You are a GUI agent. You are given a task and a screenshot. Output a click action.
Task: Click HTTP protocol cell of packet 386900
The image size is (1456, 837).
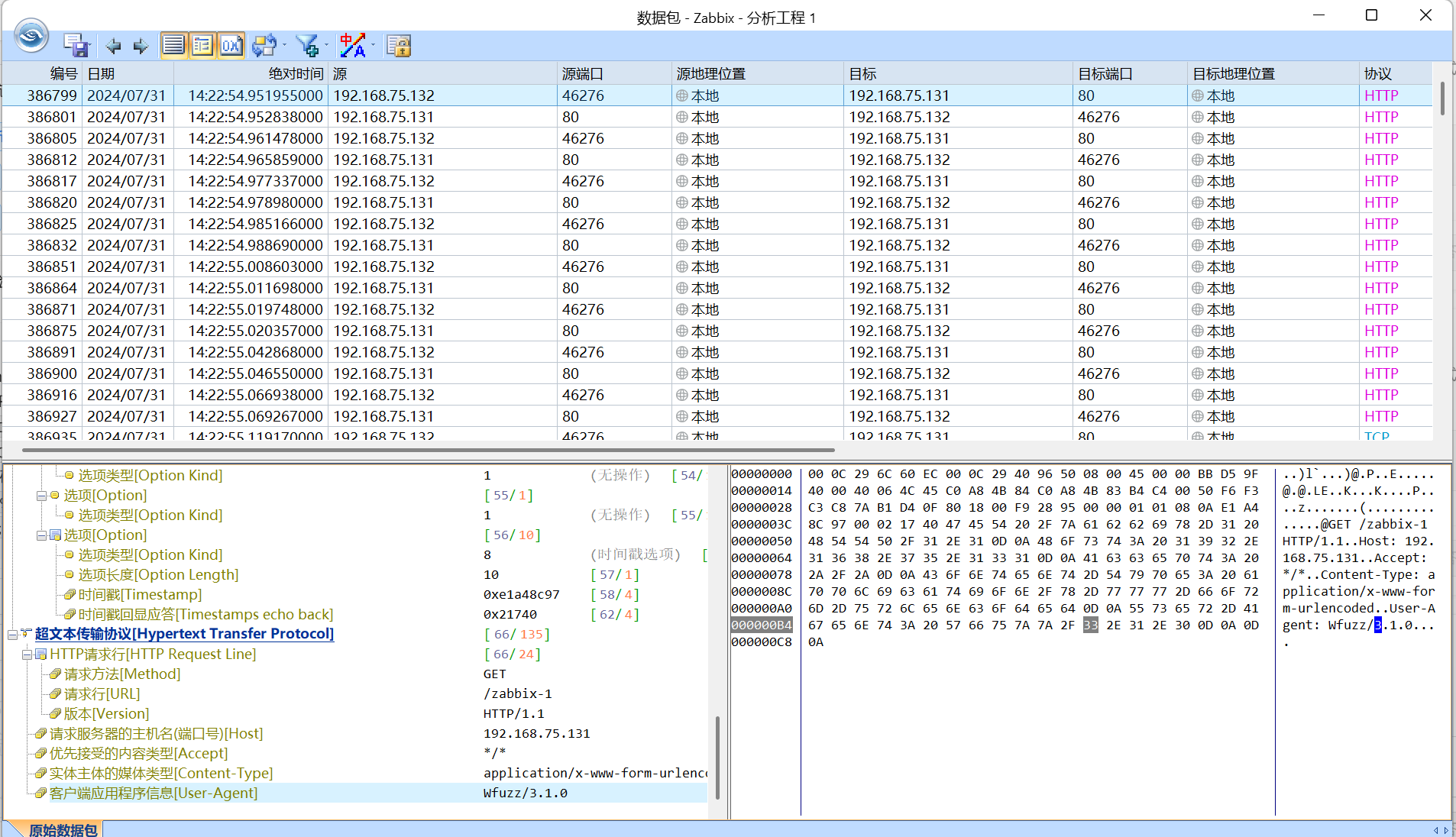1381,373
